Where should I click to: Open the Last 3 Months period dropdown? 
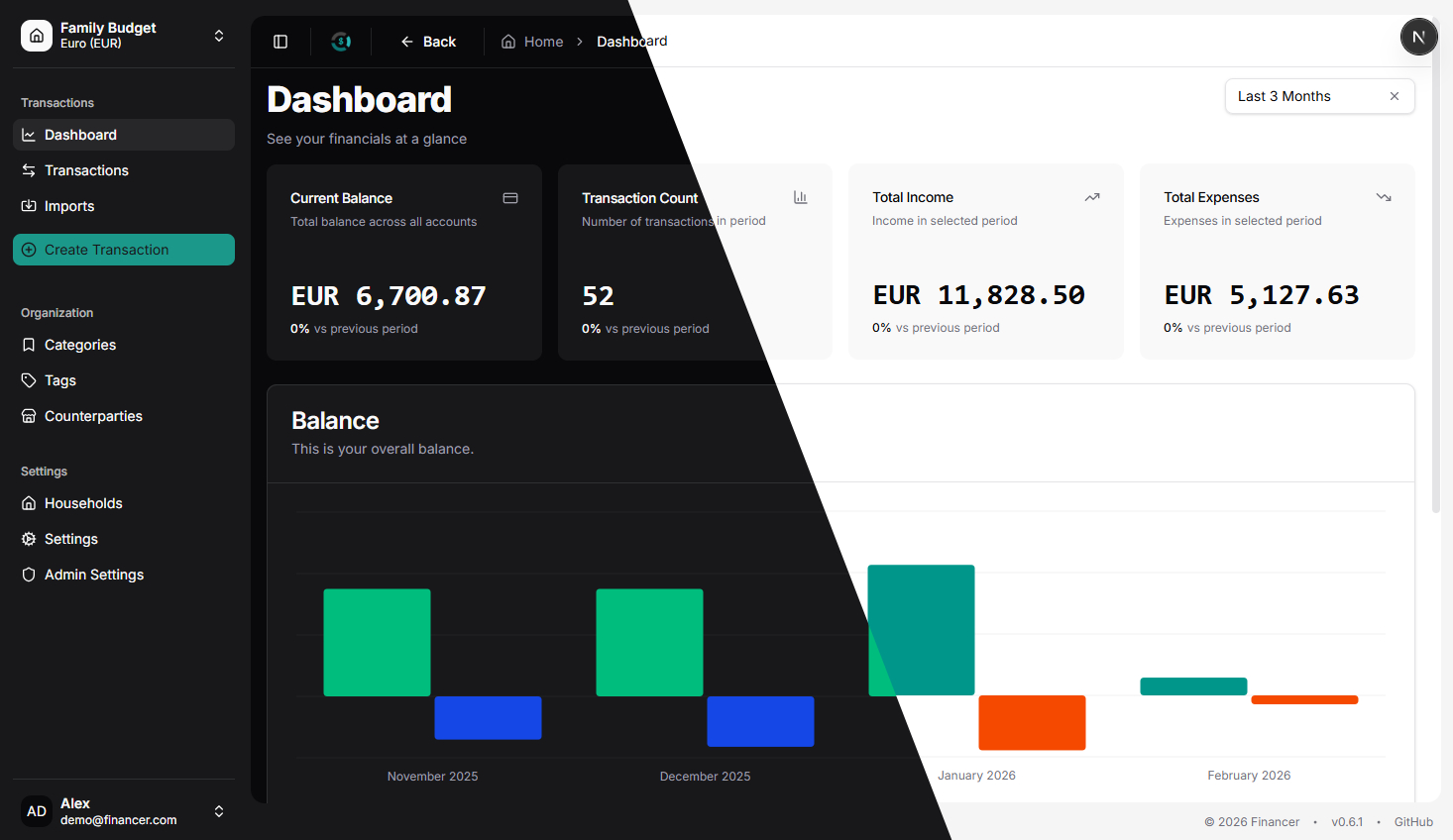click(x=1298, y=96)
